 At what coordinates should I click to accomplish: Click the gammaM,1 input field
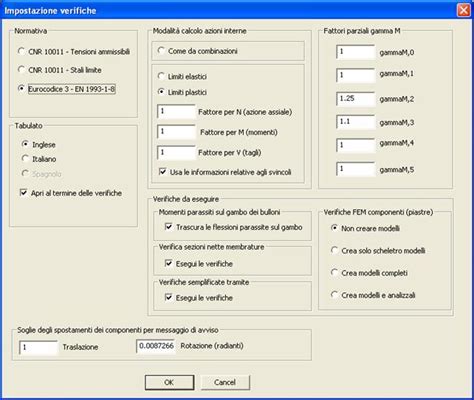click(x=355, y=75)
